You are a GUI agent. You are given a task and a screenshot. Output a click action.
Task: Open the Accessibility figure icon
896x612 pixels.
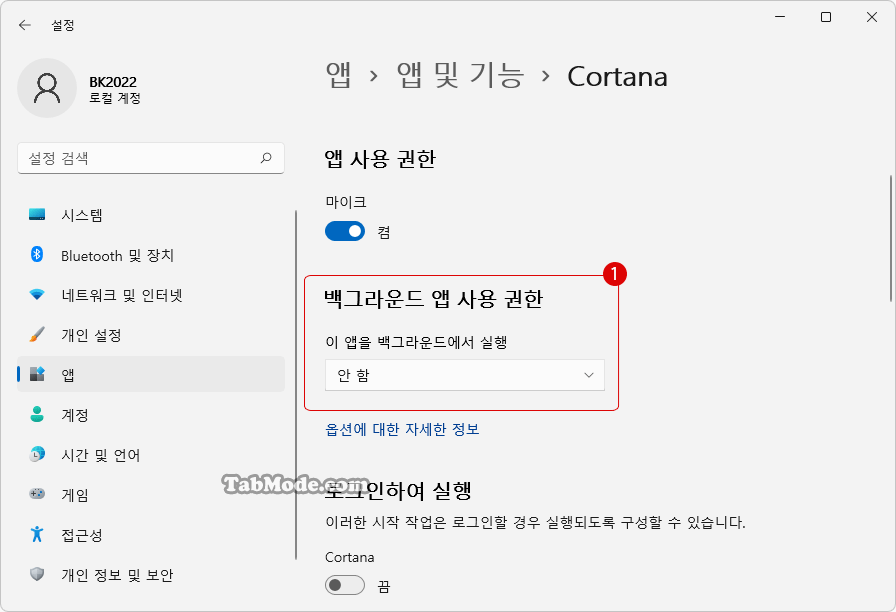(x=37, y=534)
